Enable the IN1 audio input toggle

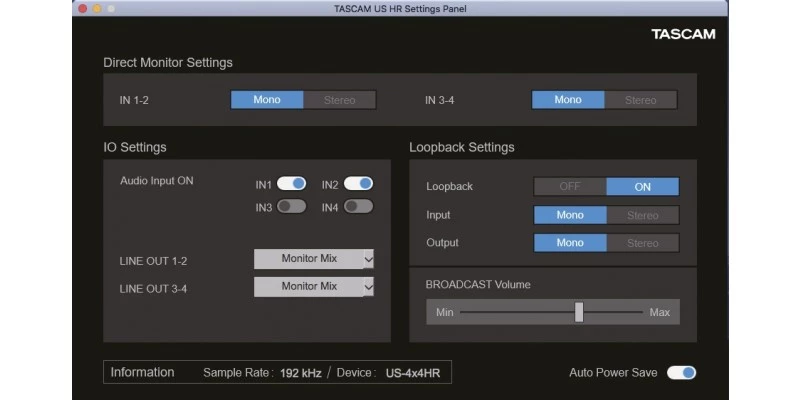coord(292,184)
